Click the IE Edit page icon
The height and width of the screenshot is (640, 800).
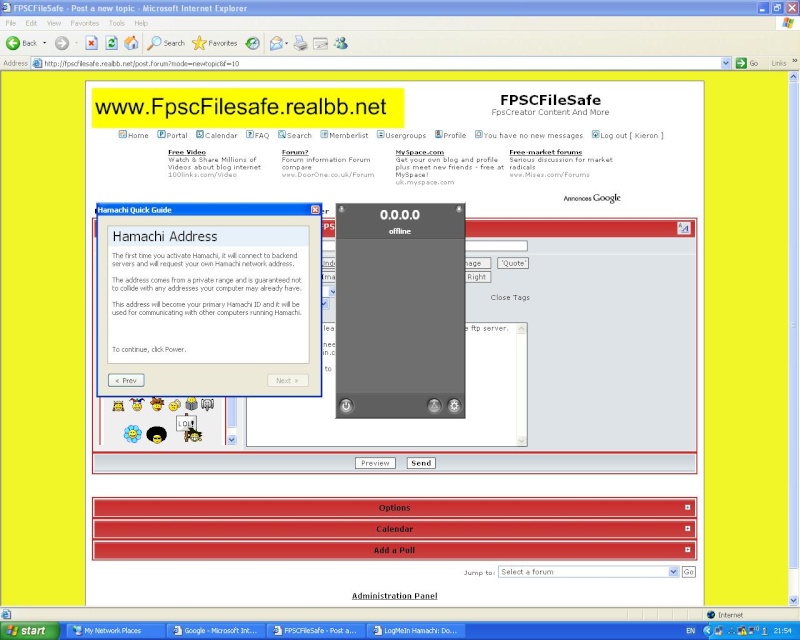(x=320, y=43)
